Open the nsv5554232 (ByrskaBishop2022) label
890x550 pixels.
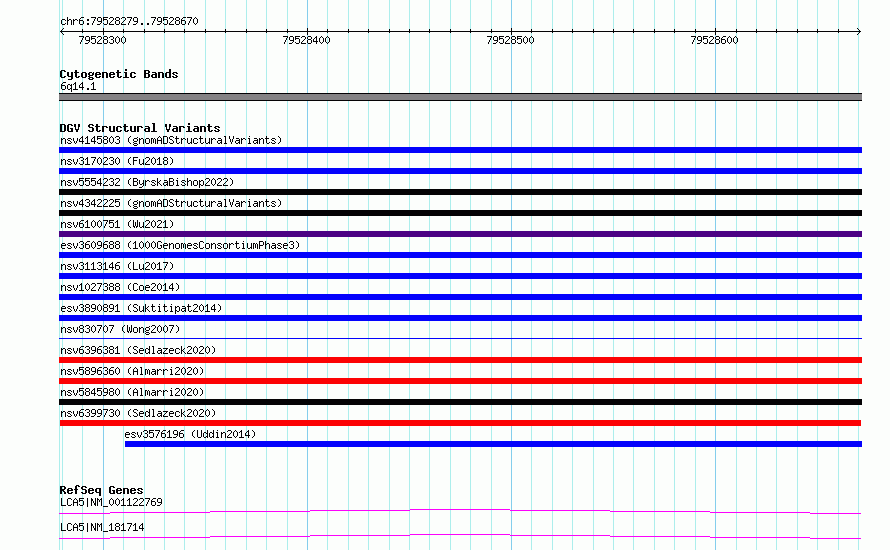point(147,182)
